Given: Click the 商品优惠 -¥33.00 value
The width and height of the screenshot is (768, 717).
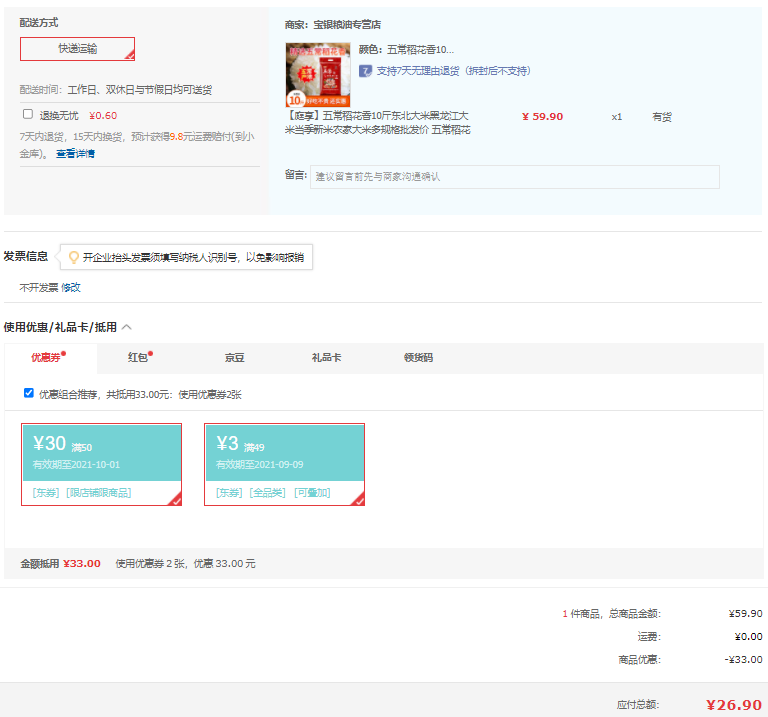Looking at the screenshot, I should [x=744, y=660].
